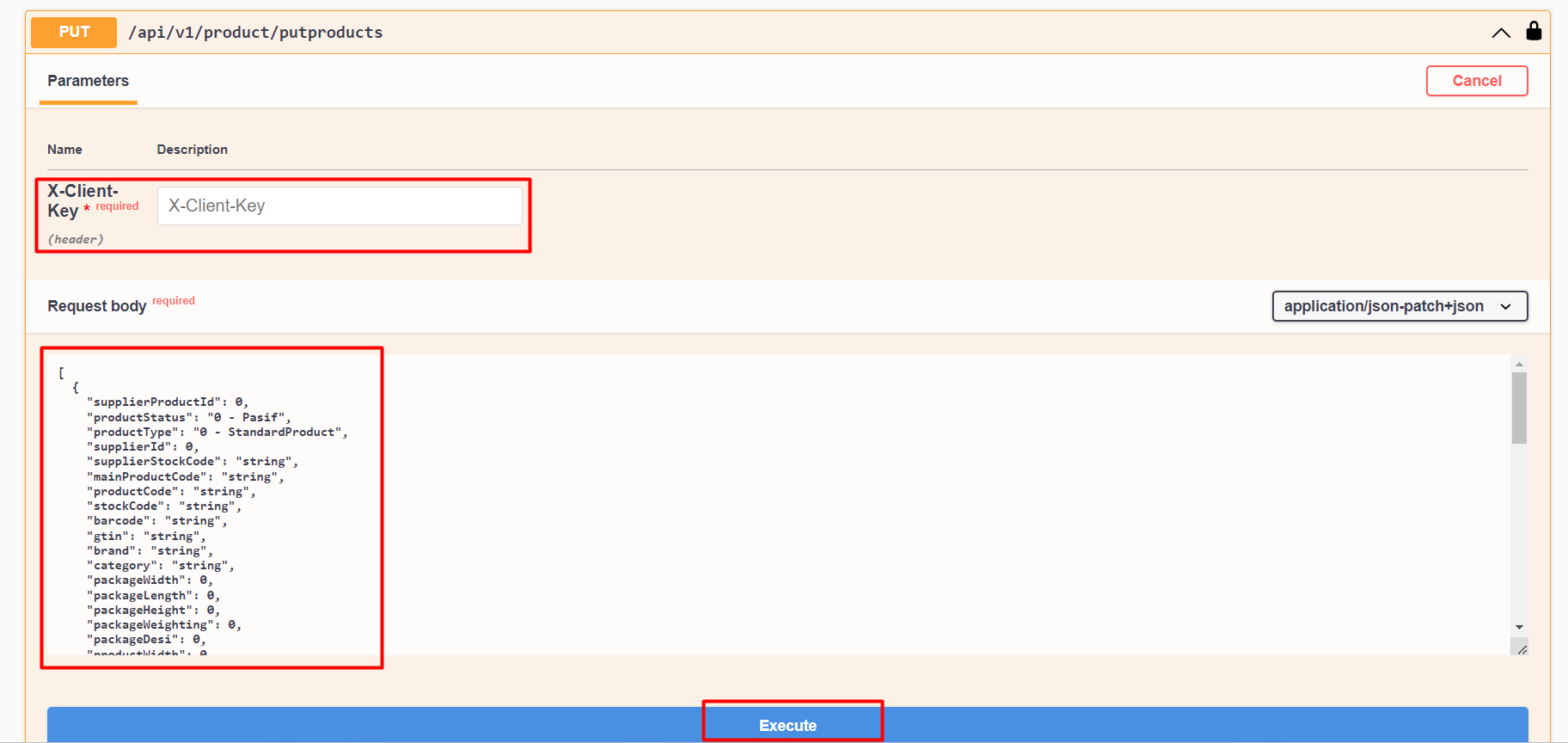Select the Parameters tab
This screenshot has height=743, width=1568.
tap(88, 81)
